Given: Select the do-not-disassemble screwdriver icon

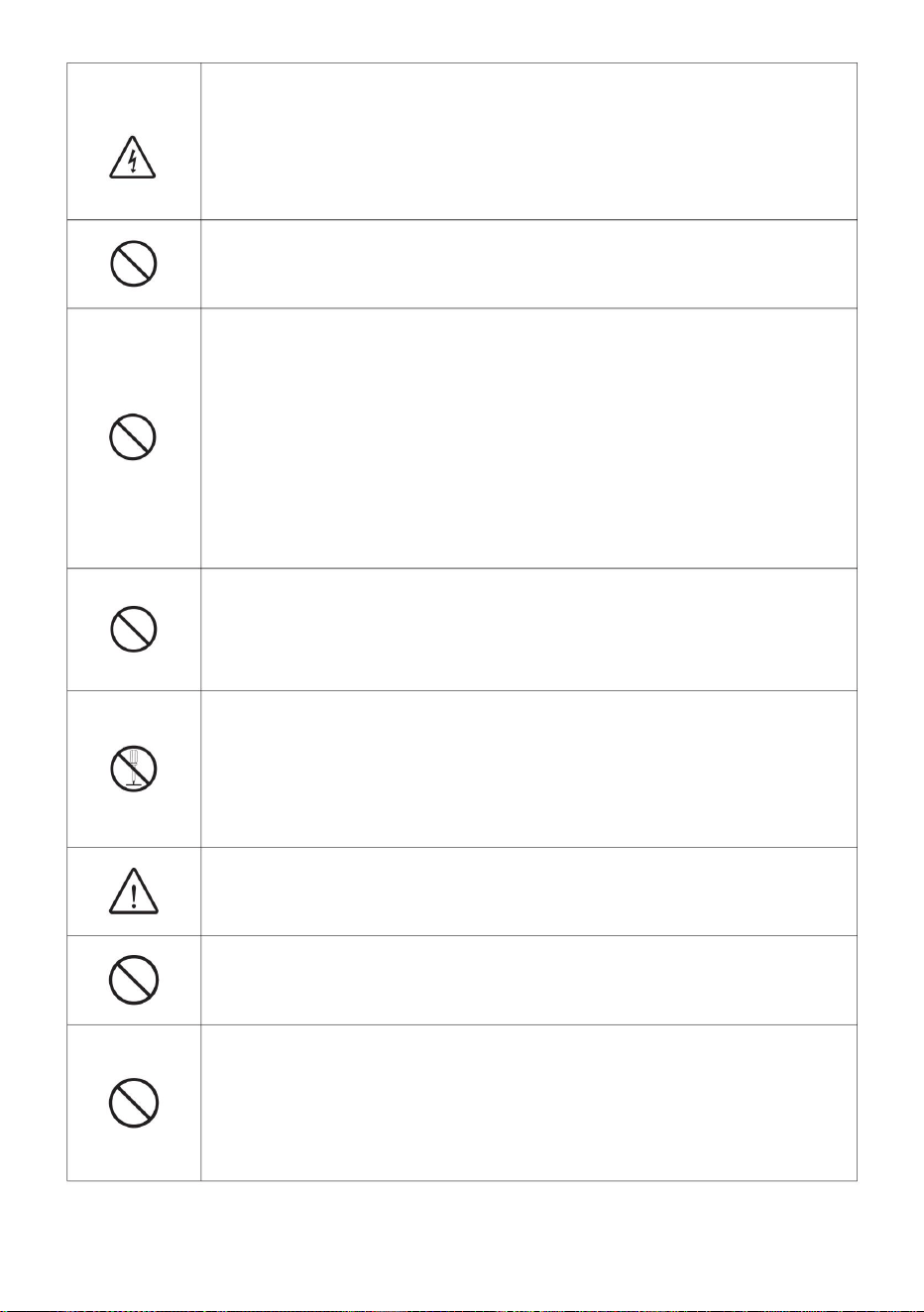Looking at the screenshot, I should 133,769.
